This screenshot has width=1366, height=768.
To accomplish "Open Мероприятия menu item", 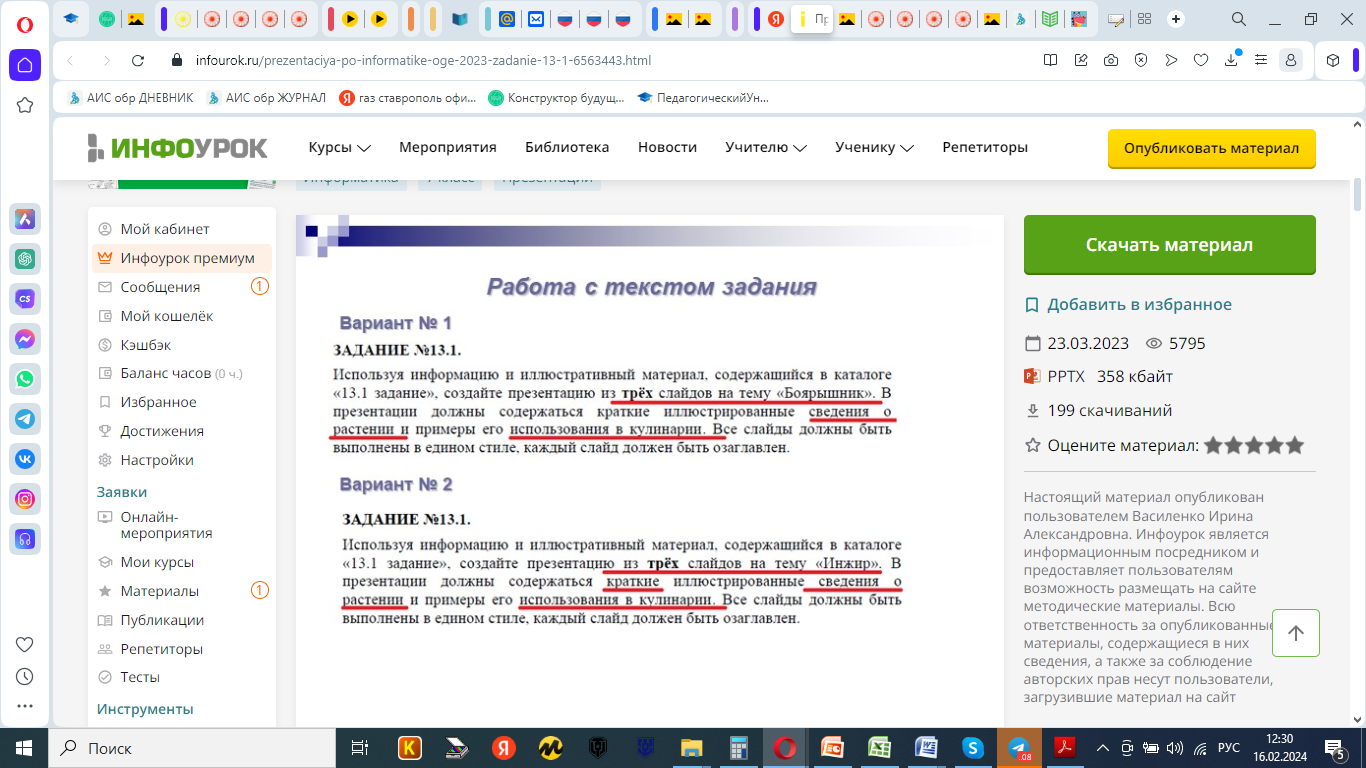I will [x=448, y=147].
